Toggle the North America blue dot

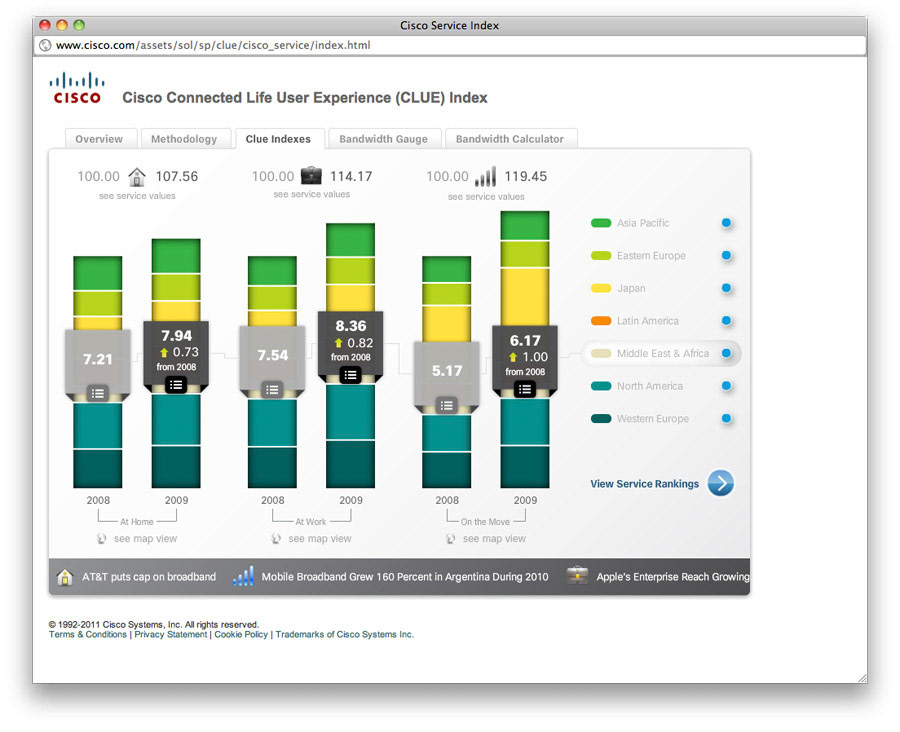[x=726, y=386]
